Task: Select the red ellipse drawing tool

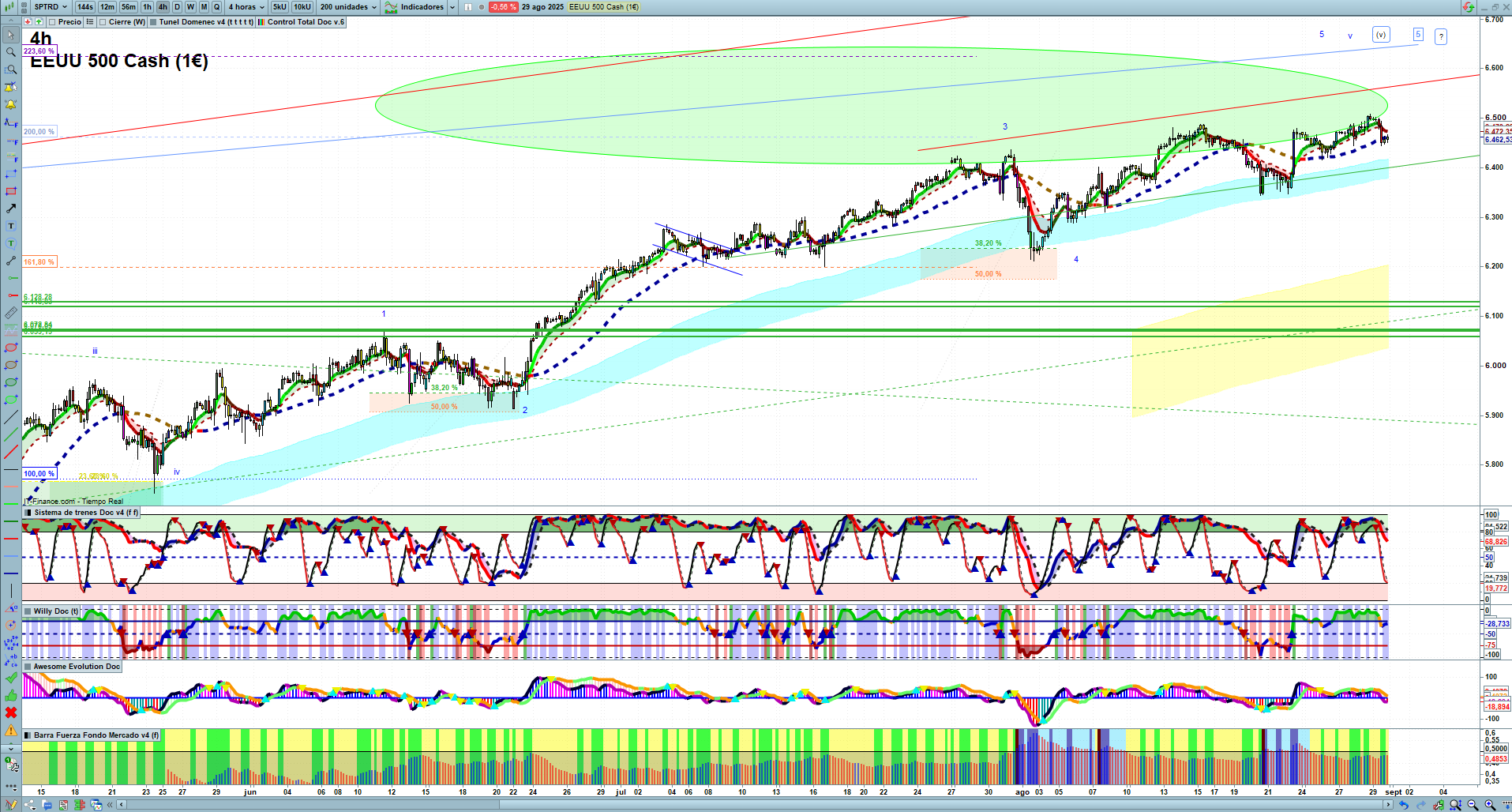Action: 11,348
